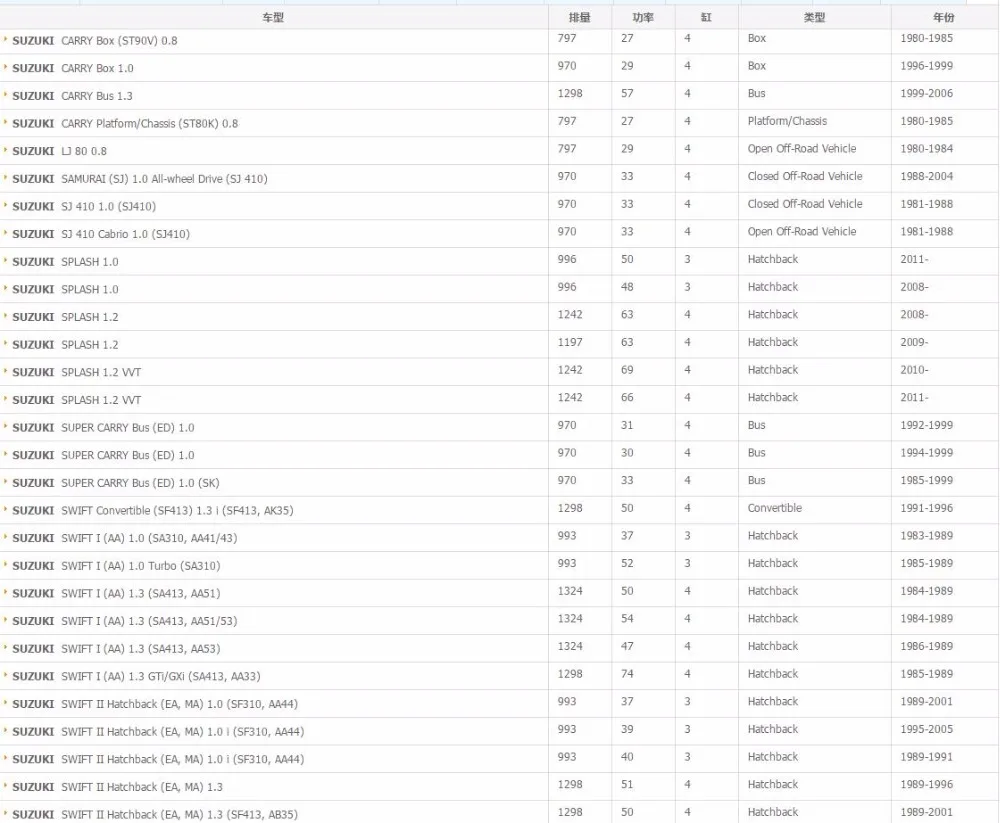Sort by the 车型 column header
The height and width of the screenshot is (823, 1000).
tap(273, 17)
